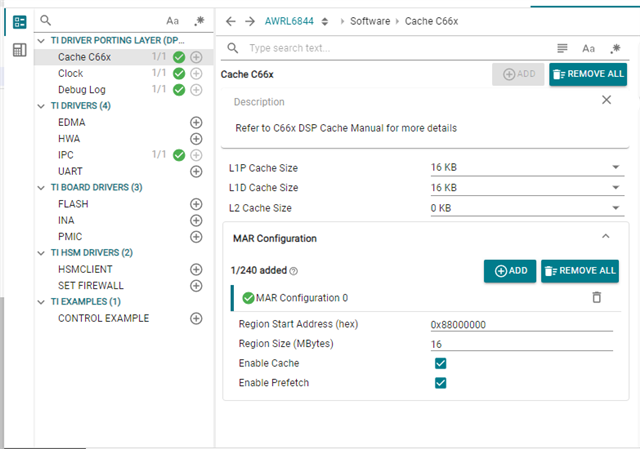Delete MAR Configuration 0 with trash icon
This screenshot has width=640, height=449.
pos(597,297)
